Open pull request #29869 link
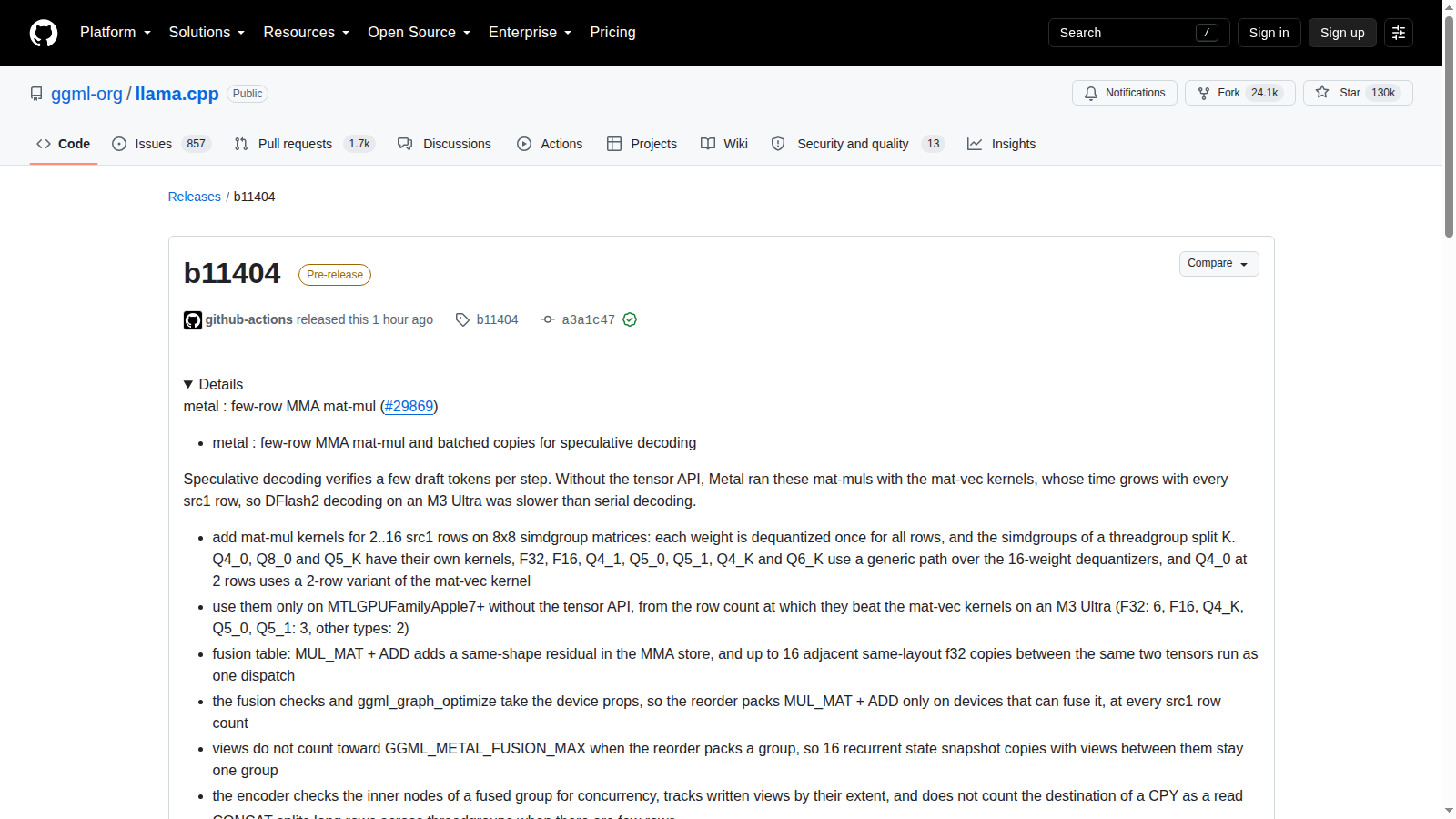 [409, 407]
